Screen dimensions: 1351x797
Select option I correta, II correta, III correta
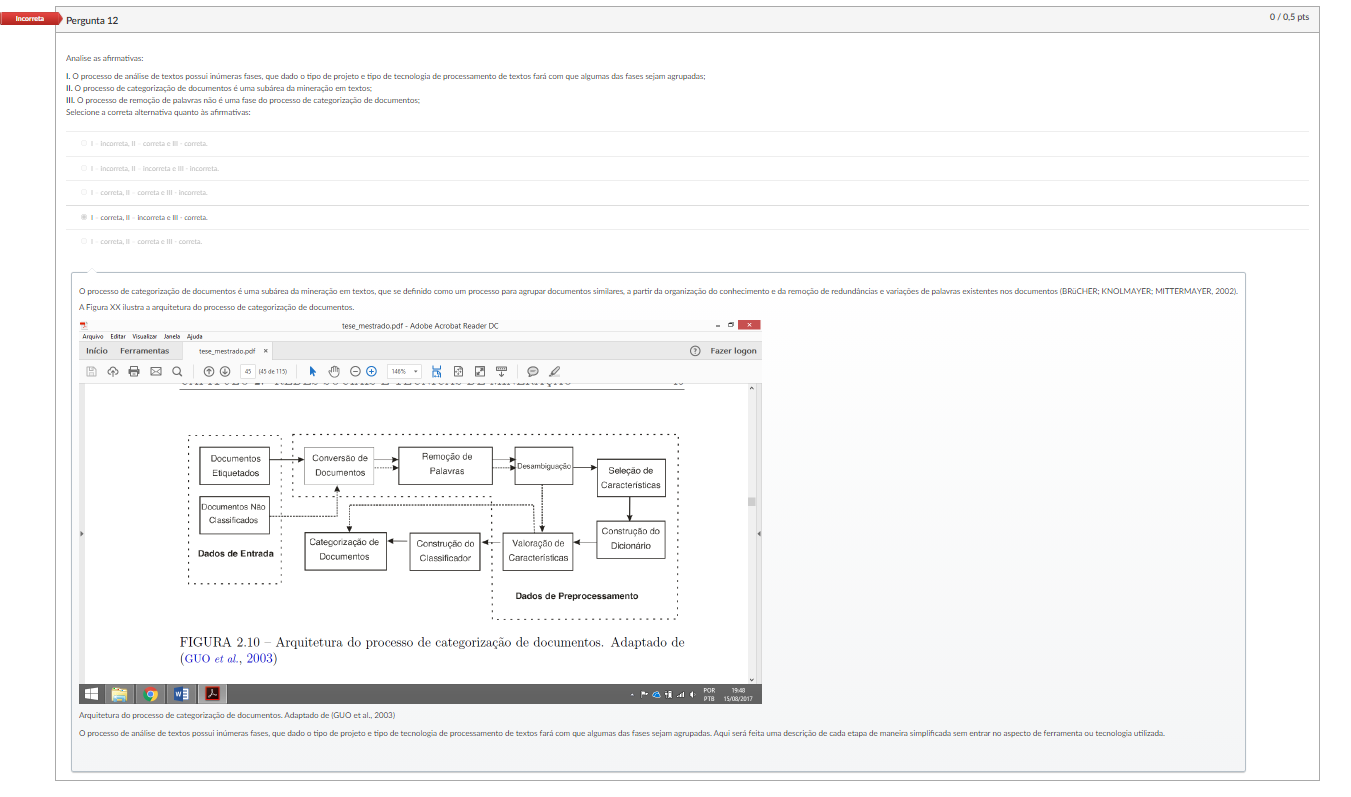coord(84,241)
